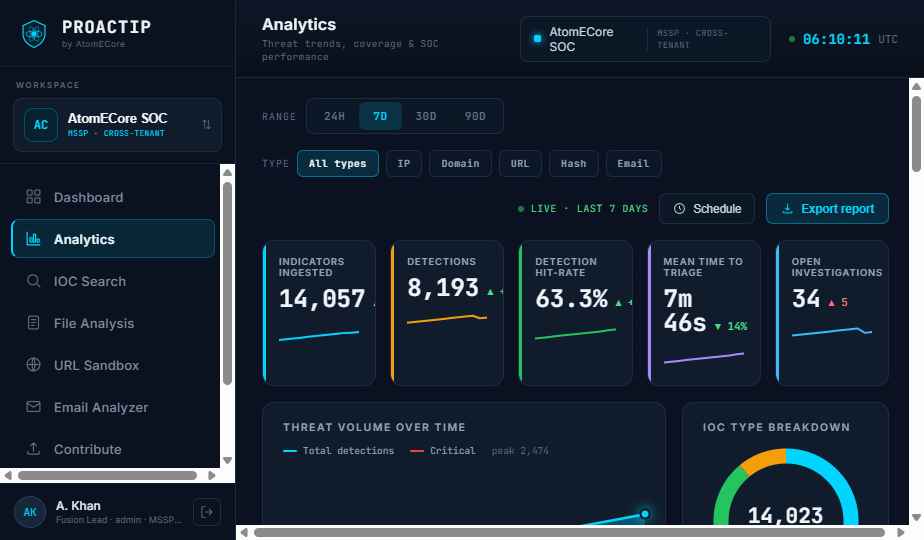Click sidebar scrollbar down arrow
The height and width of the screenshot is (540, 924).
pyautogui.click(x=227, y=460)
